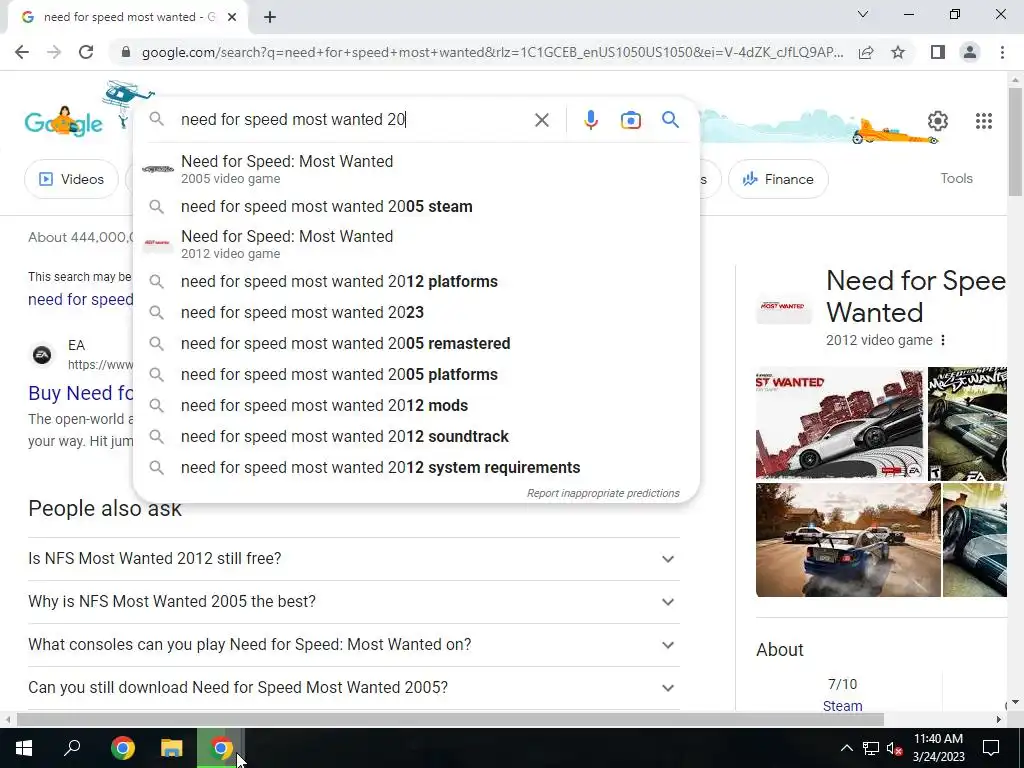Open the Tools search options
This screenshot has height=768, width=1024.
pos(956,178)
